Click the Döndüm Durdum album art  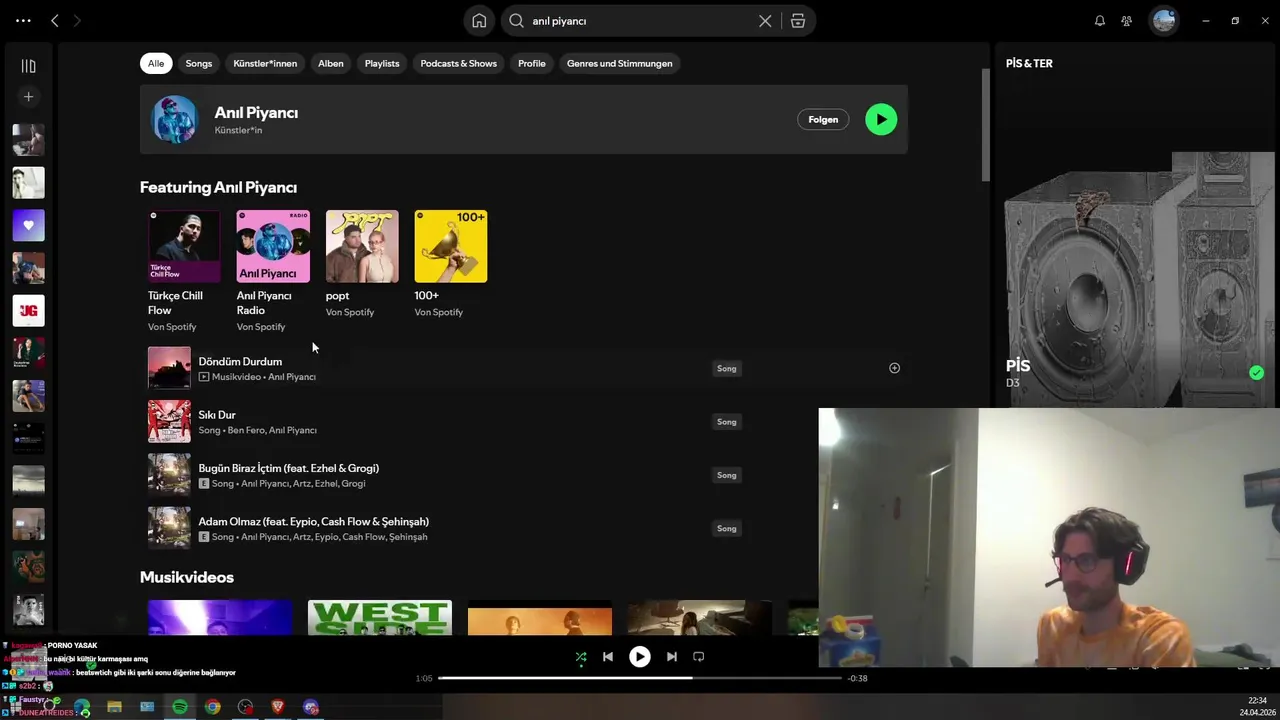point(169,368)
